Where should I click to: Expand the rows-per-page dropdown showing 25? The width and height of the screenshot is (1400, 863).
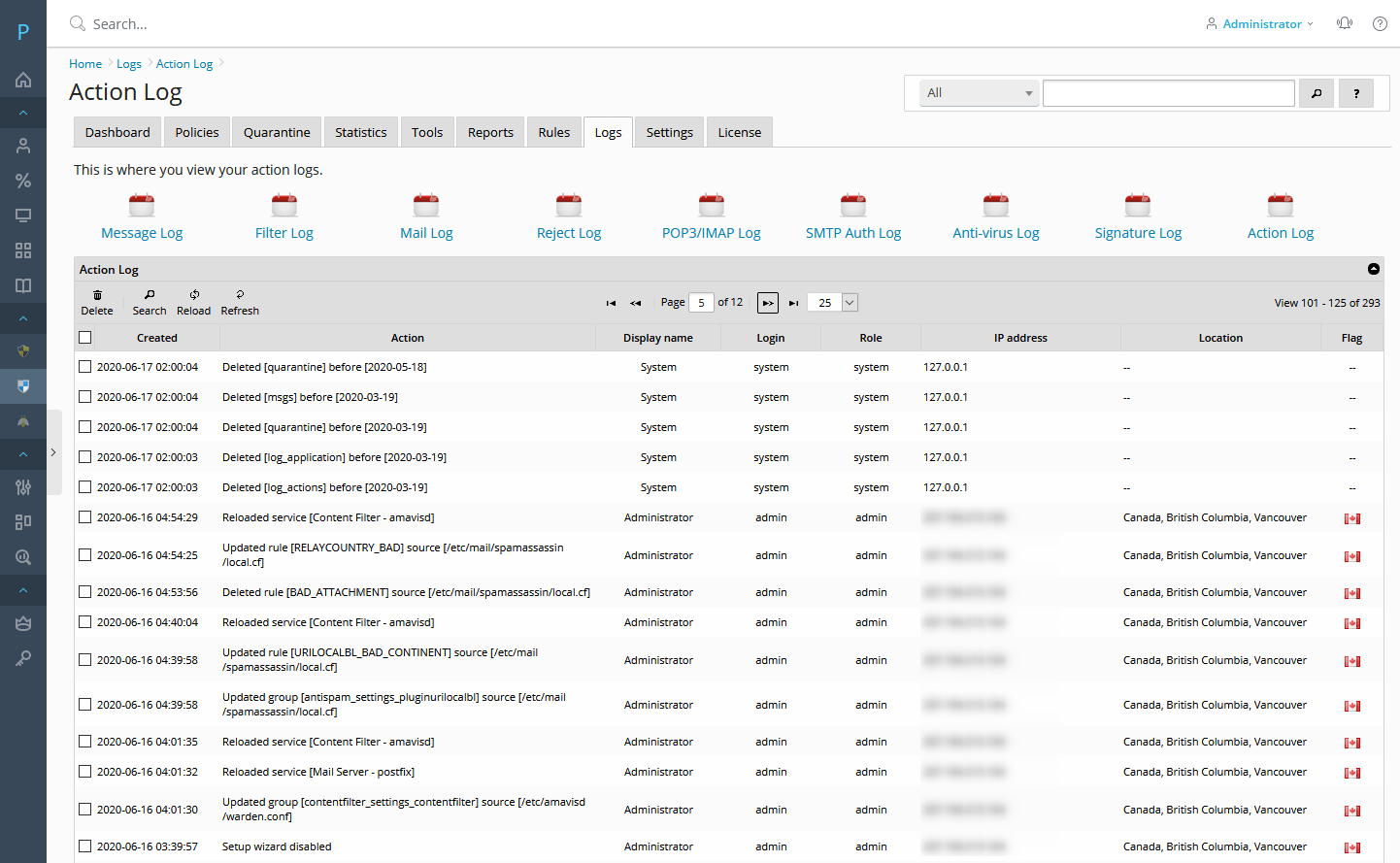(850, 303)
